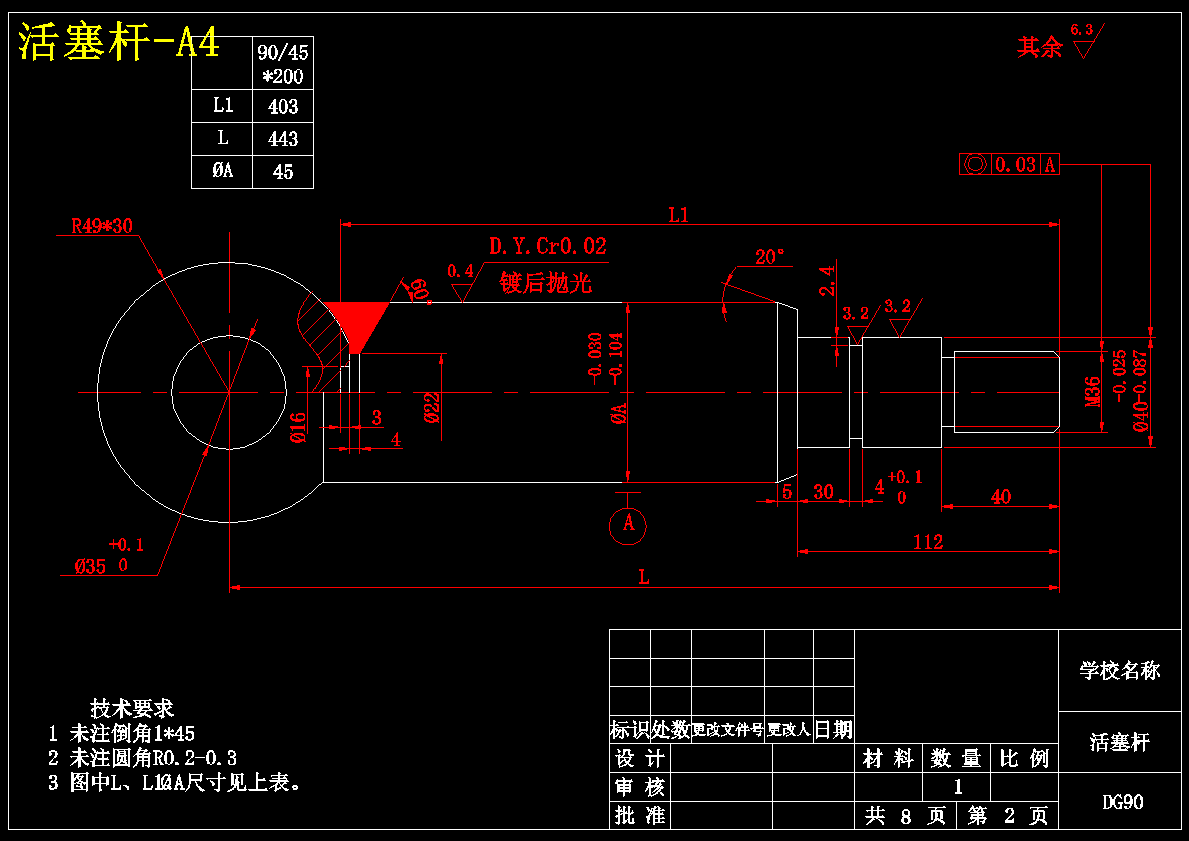Click the D.Y.Cr0.02 plating note

click(x=547, y=246)
